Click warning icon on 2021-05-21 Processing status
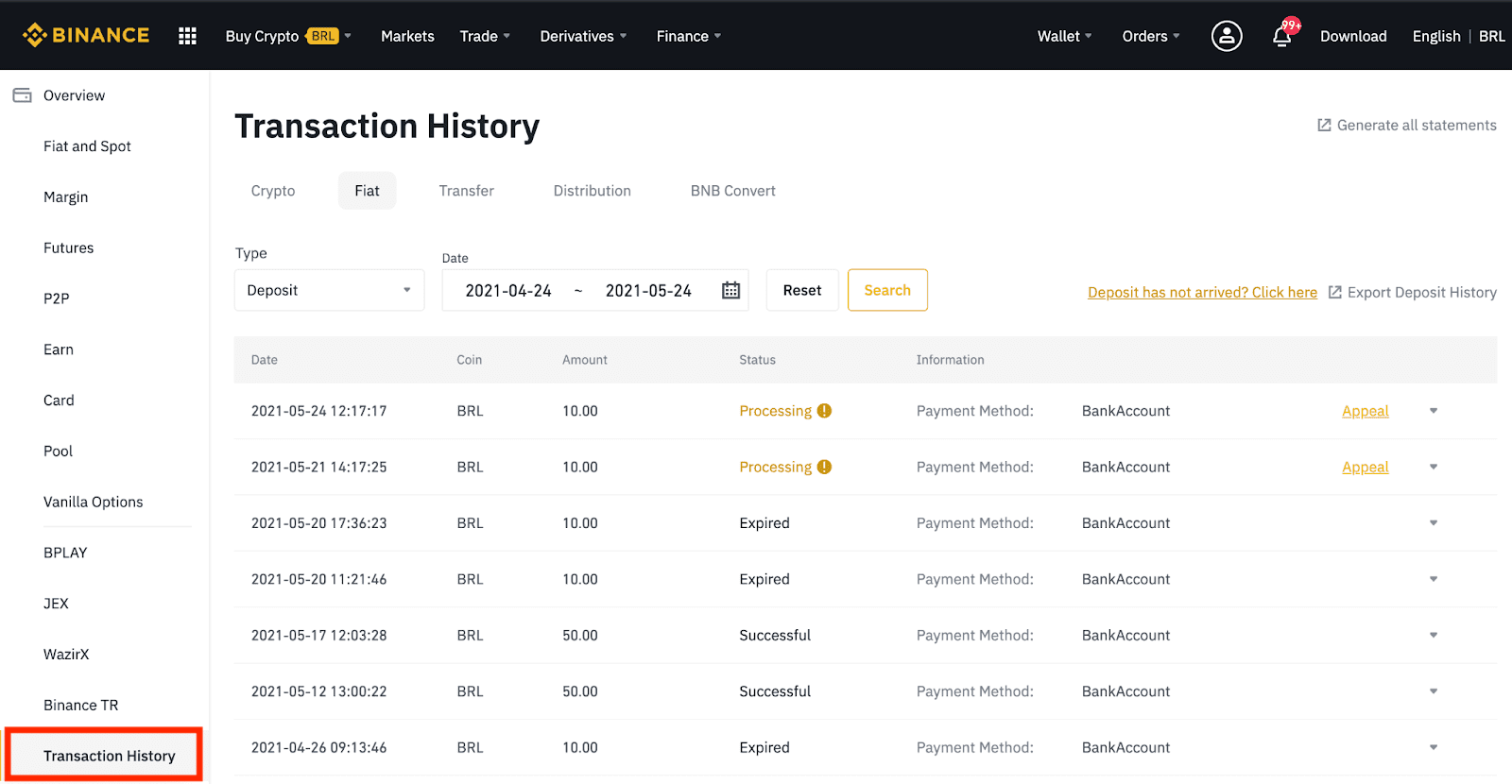1512x784 pixels. pos(824,467)
